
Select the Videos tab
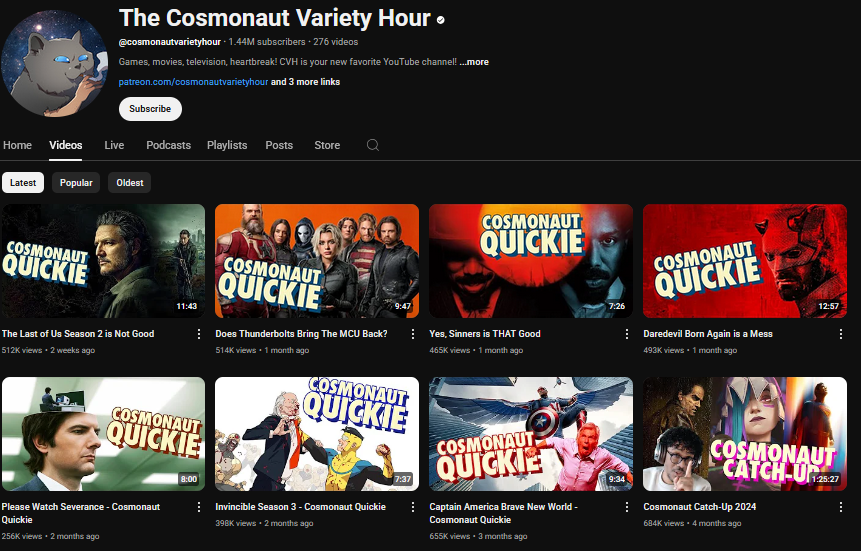pyautogui.click(x=65, y=145)
